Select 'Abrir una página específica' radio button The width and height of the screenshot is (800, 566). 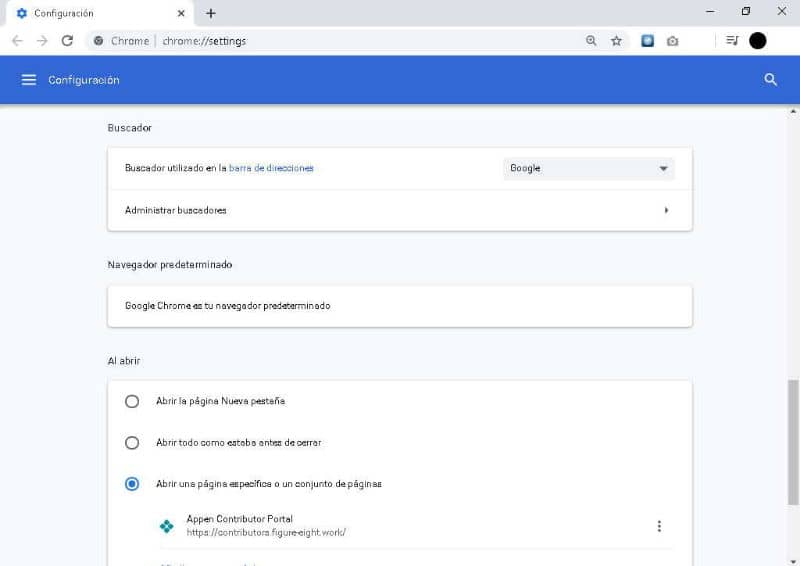pyautogui.click(x=132, y=484)
